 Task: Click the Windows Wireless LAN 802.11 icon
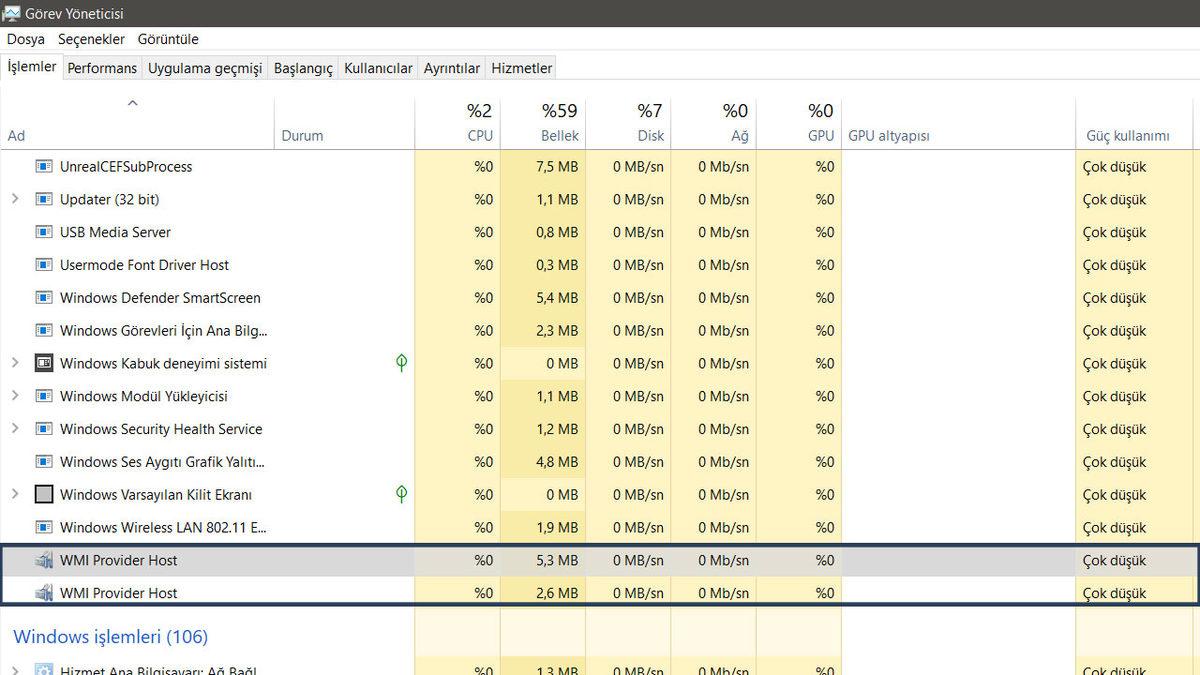click(44, 527)
